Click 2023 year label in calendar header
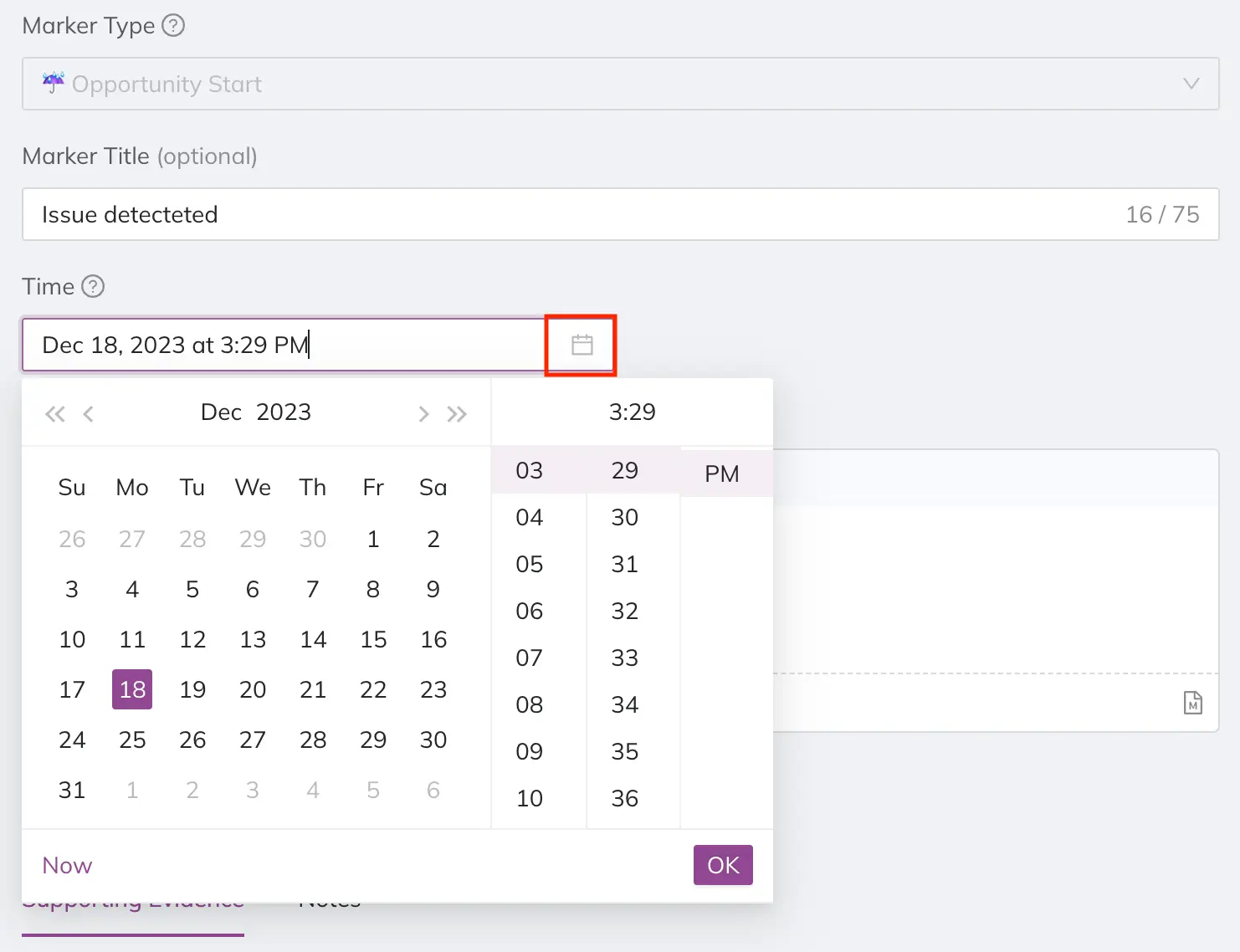The height and width of the screenshot is (952, 1240). (284, 412)
